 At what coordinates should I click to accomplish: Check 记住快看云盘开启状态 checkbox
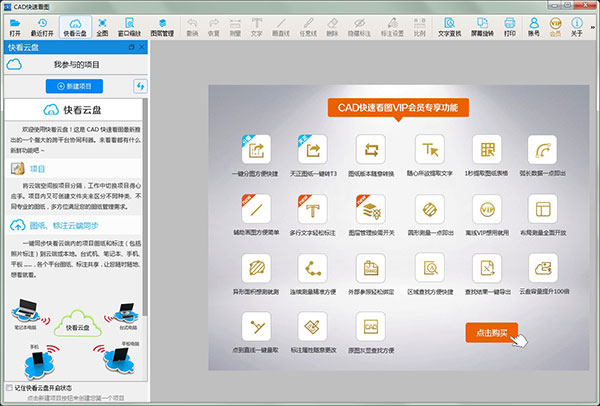pyautogui.click(x=9, y=387)
